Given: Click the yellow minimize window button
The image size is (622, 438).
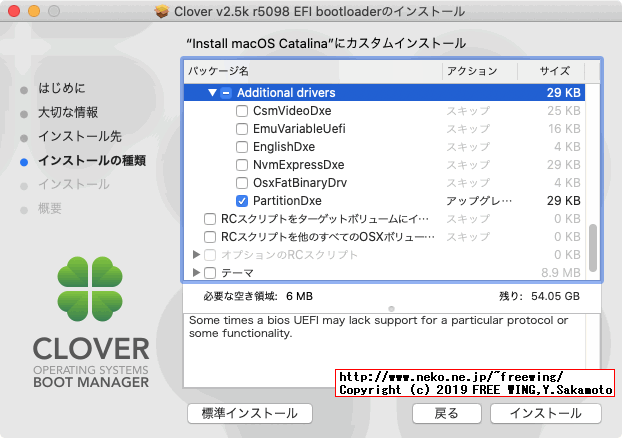Looking at the screenshot, I should 34,11.
